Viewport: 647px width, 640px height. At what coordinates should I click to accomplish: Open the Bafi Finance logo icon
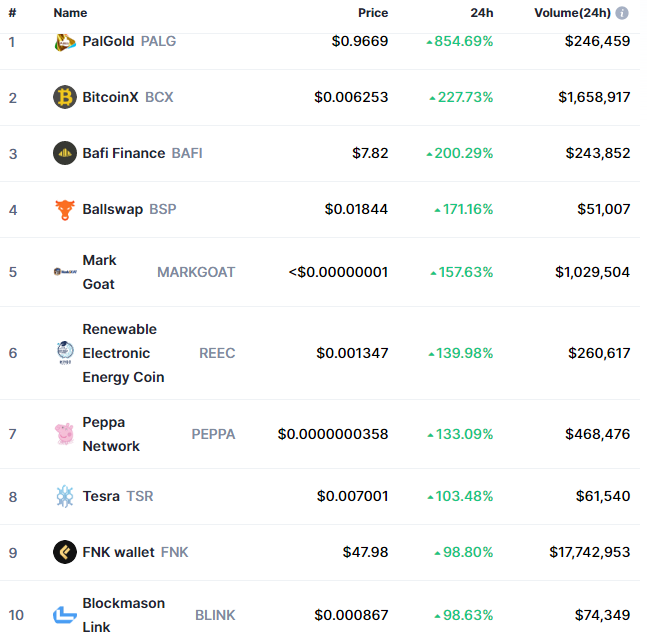pyautogui.click(x=65, y=153)
